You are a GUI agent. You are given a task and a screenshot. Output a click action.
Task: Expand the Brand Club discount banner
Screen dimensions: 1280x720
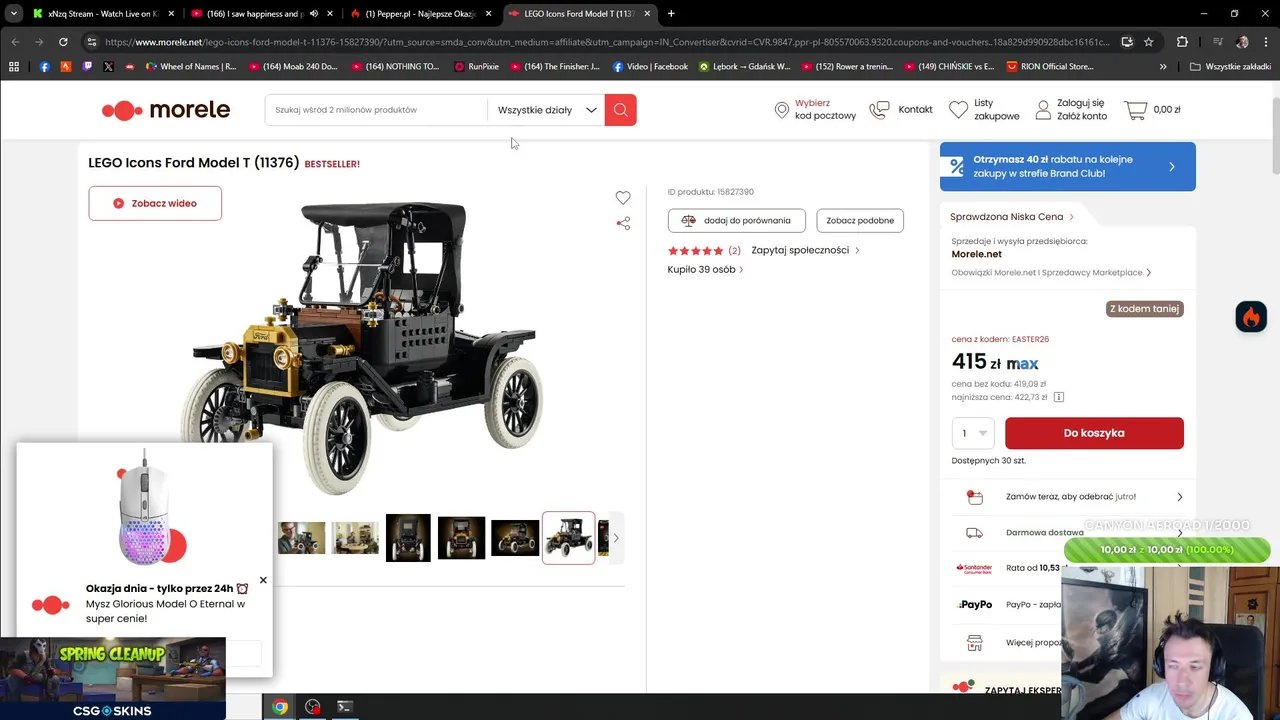pos(1067,166)
